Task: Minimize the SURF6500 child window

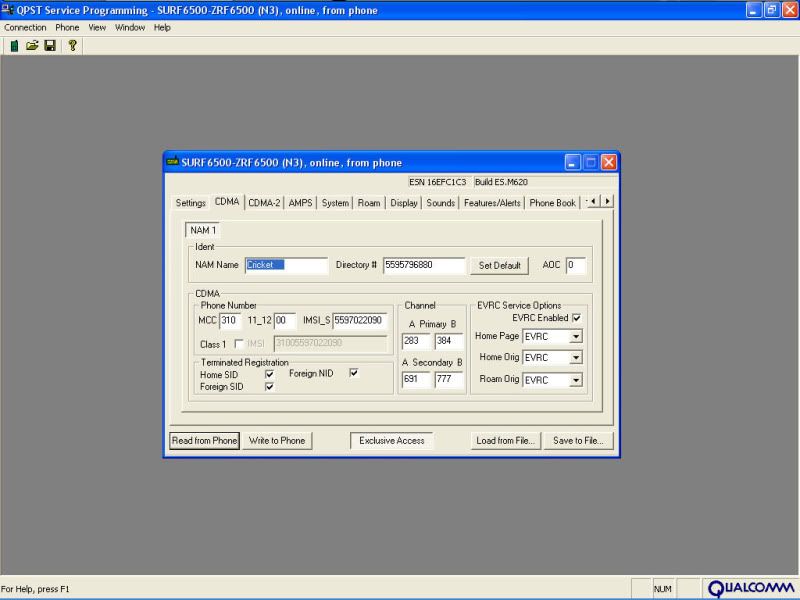Action: (x=572, y=163)
